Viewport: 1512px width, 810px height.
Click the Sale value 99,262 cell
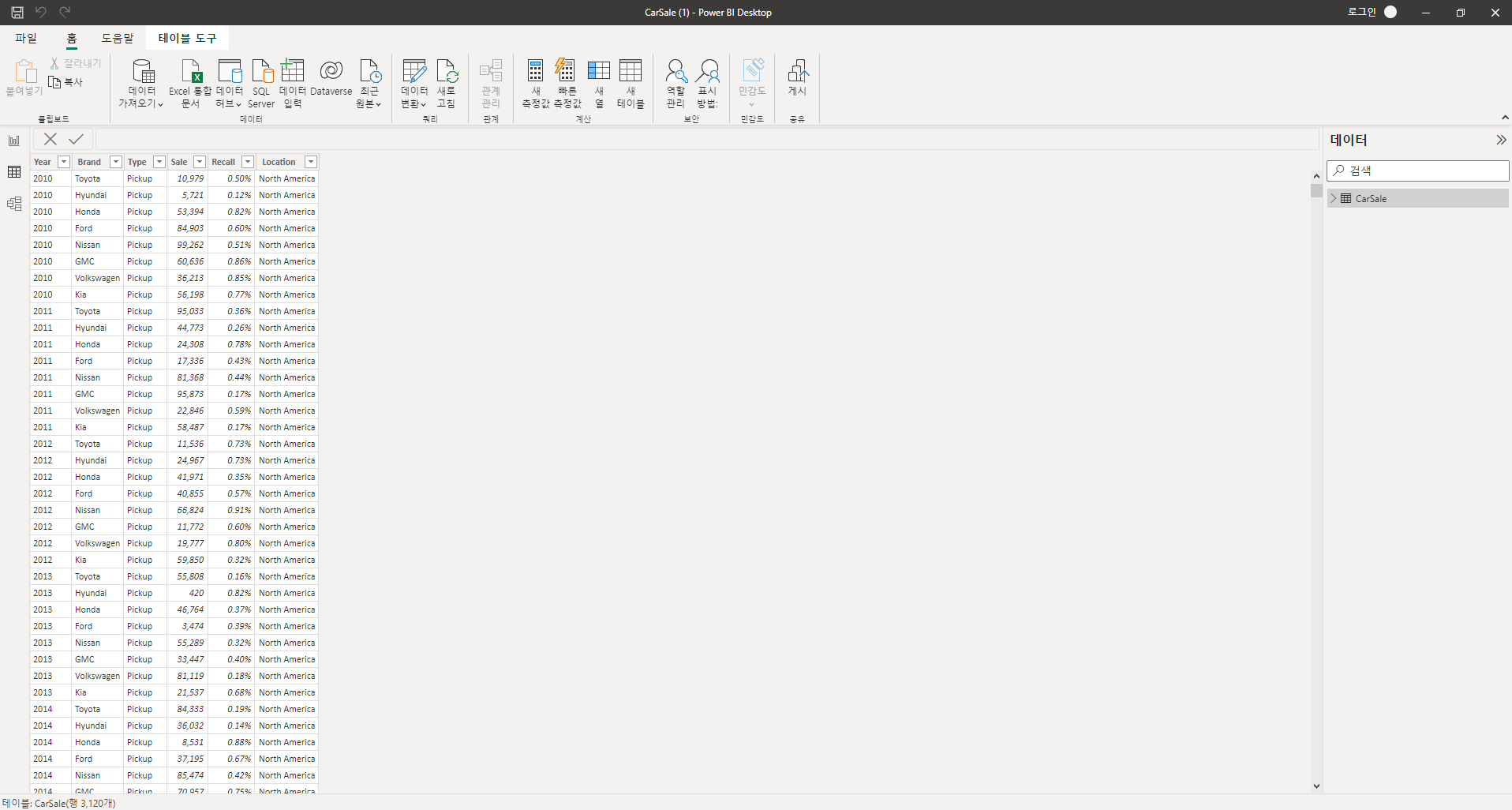(188, 245)
